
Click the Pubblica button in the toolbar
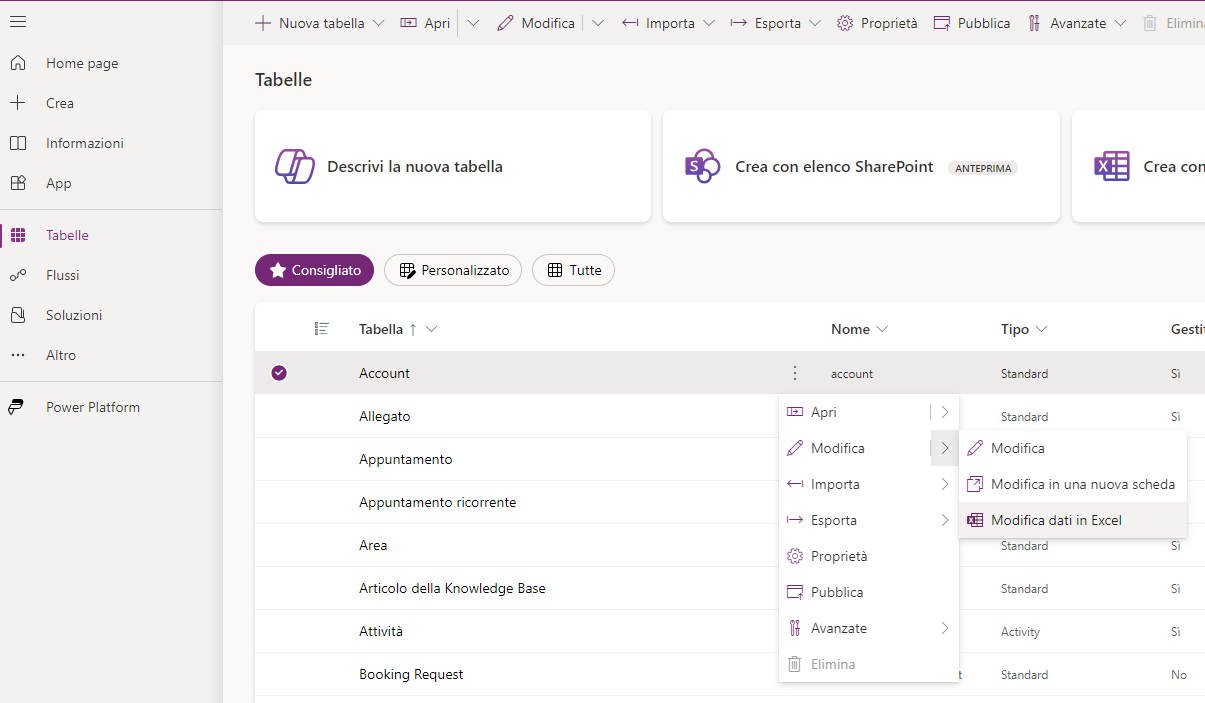click(x=972, y=23)
